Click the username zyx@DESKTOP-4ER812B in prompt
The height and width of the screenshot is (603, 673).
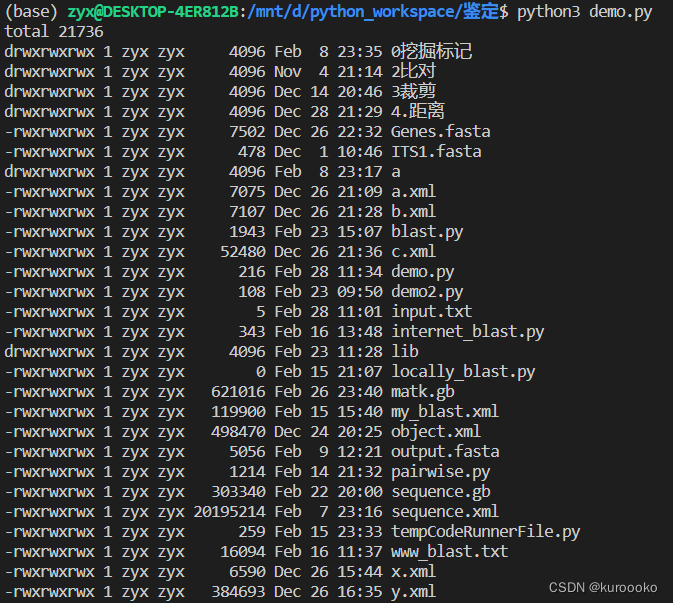[x=153, y=12]
